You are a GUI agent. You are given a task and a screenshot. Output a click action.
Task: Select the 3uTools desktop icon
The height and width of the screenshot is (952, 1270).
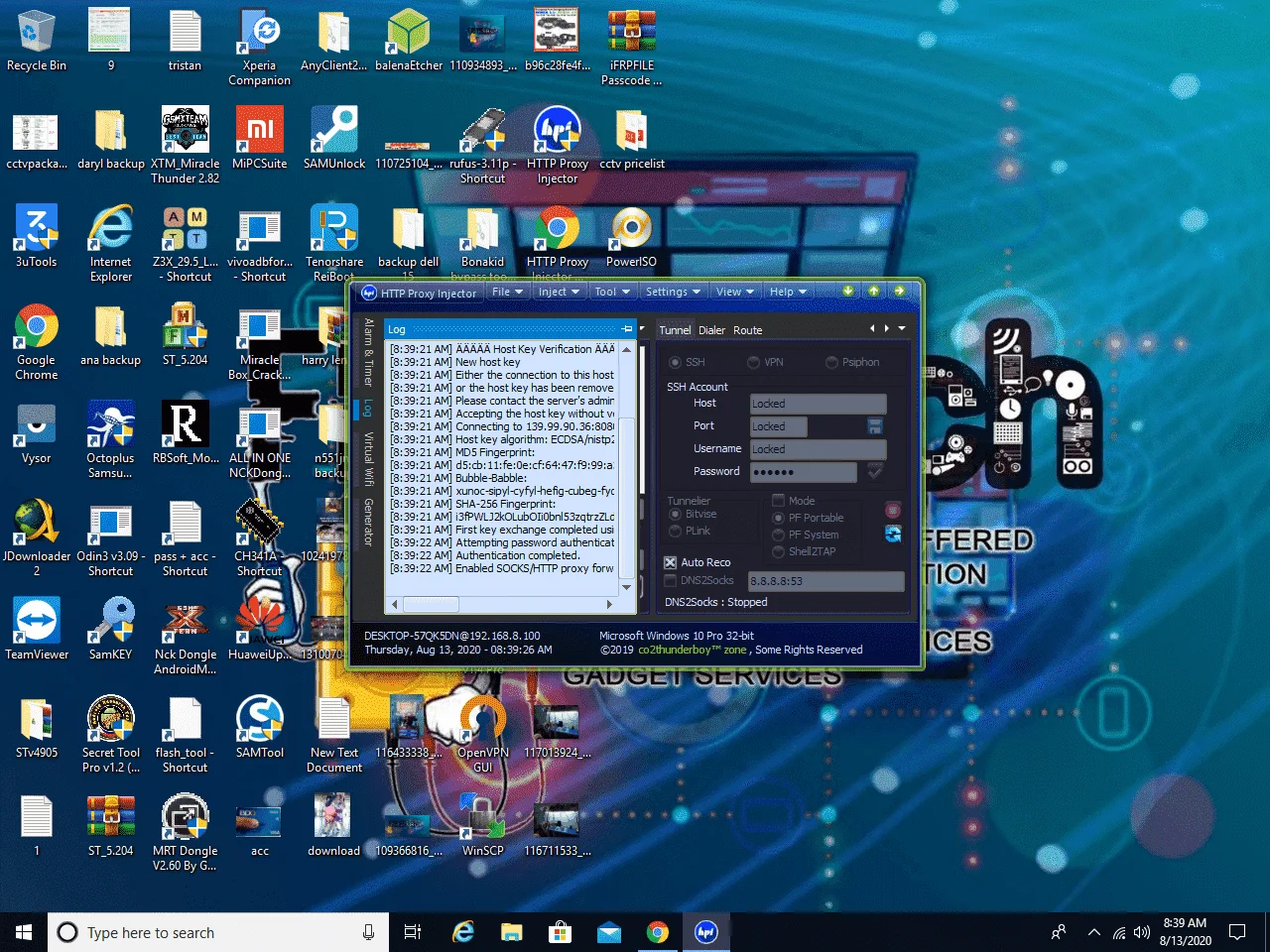pyautogui.click(x=37, y=237)
